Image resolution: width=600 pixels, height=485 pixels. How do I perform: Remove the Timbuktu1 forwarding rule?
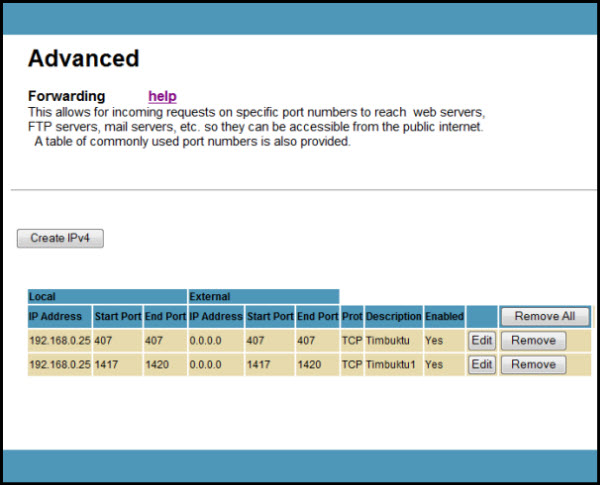tap(533, 365)
